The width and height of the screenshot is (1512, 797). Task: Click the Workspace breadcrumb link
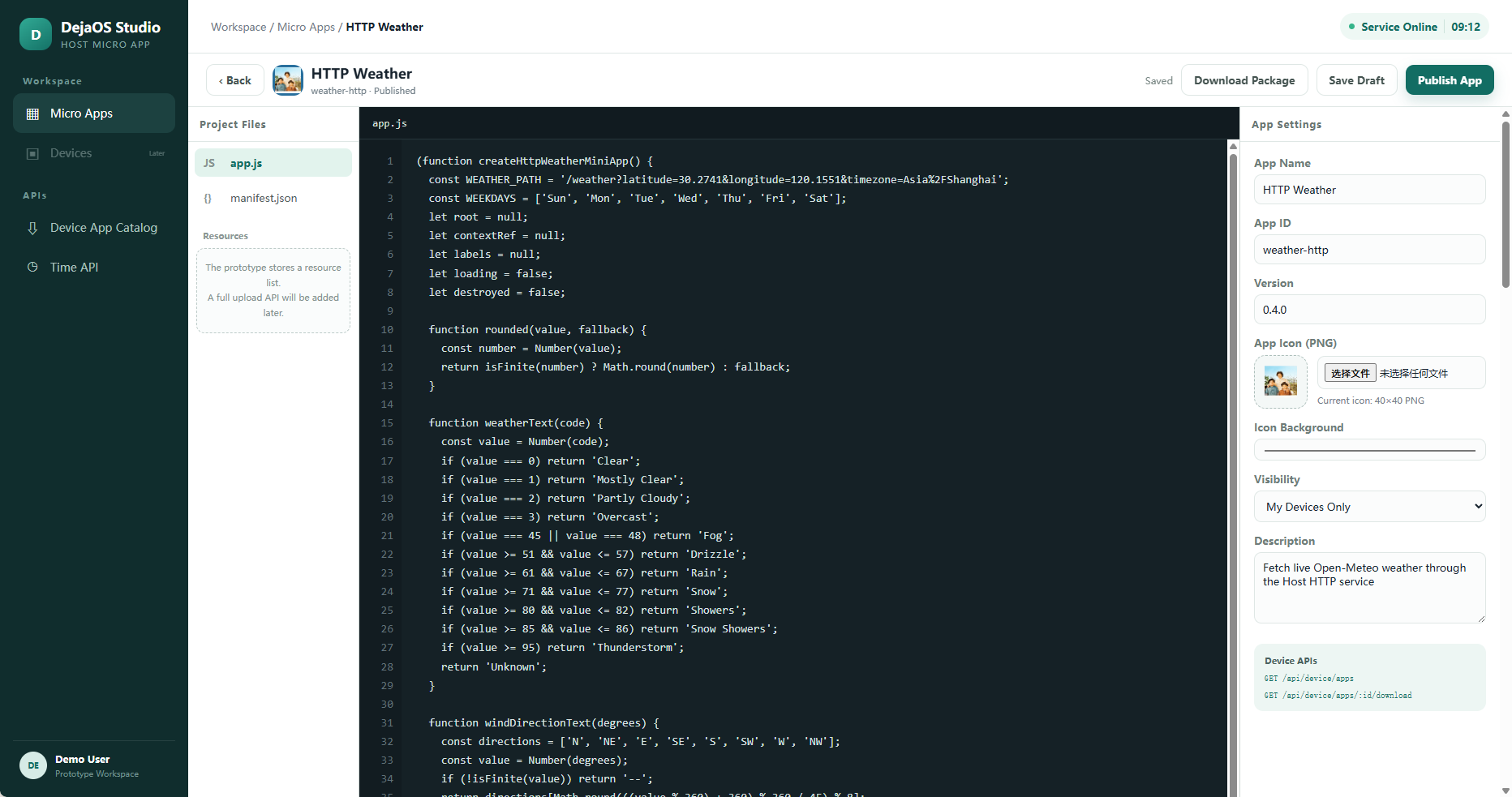click(238, 27)
